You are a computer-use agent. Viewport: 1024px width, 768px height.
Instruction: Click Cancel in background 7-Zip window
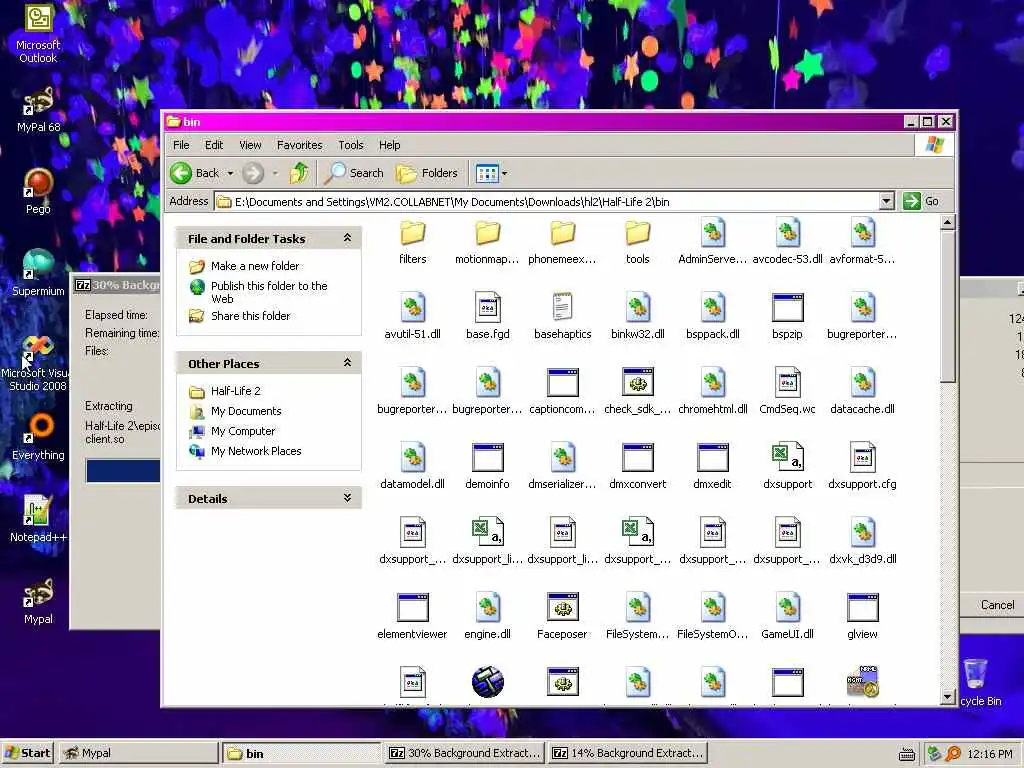(997, 605)
